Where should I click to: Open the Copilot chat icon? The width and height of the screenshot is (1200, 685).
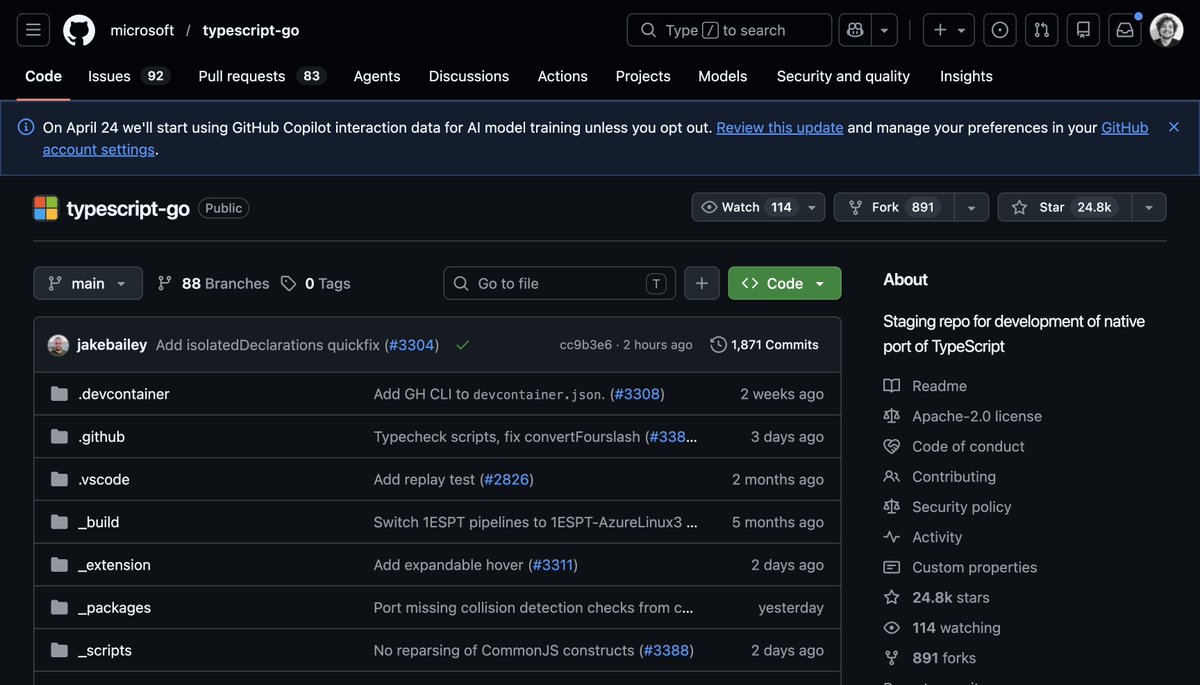(x=855, y=30)
